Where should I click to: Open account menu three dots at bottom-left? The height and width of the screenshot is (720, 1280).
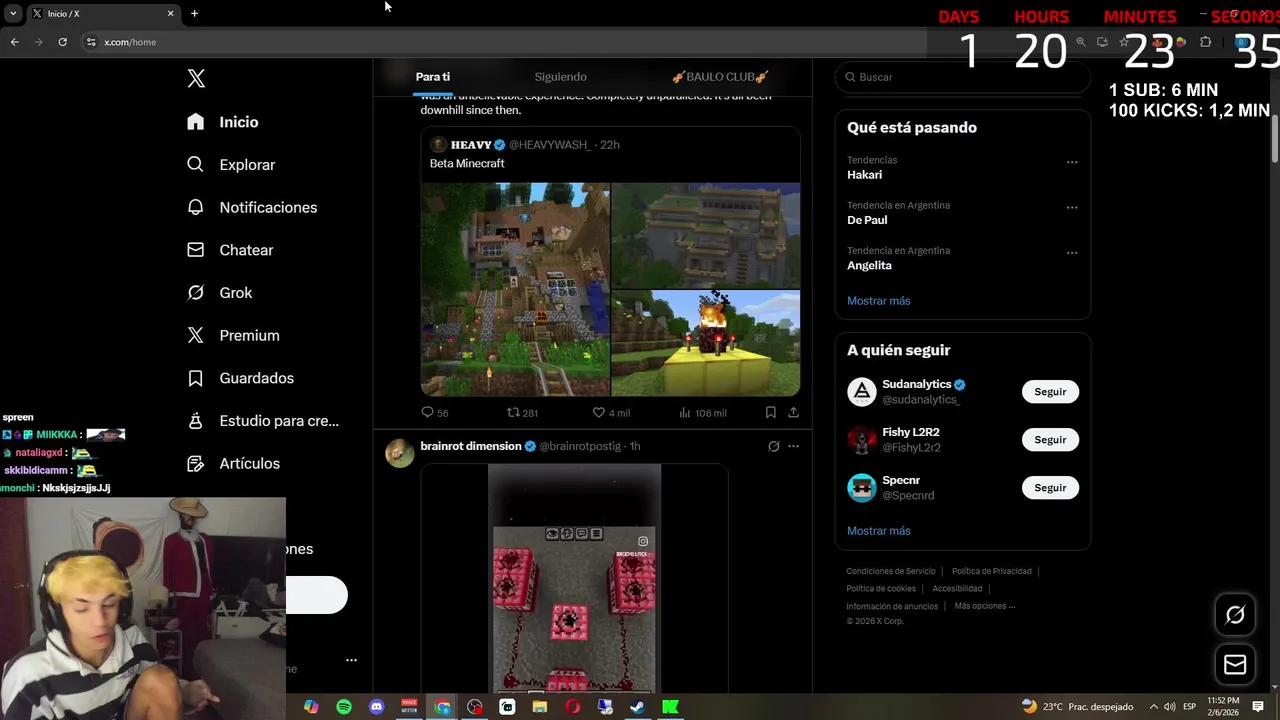351,660
